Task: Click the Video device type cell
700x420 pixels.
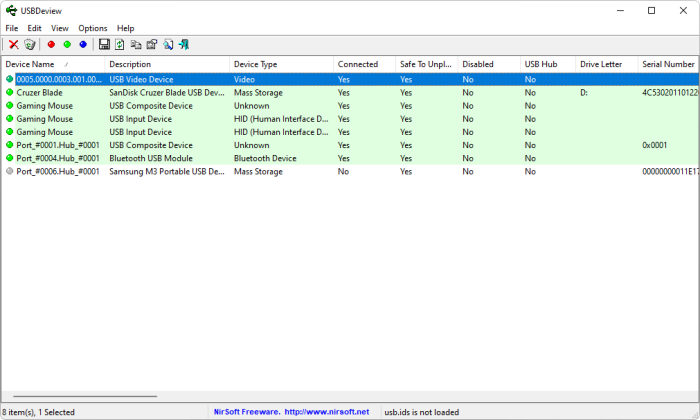Action: [244, 79]
